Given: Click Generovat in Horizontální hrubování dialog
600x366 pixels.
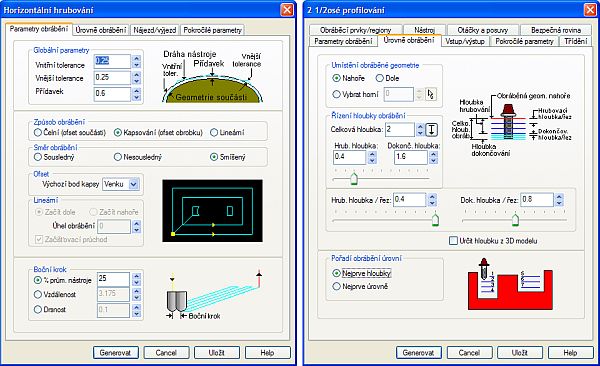Looking at the screenshot, I should pyautogui.click(x=116, y=353).
